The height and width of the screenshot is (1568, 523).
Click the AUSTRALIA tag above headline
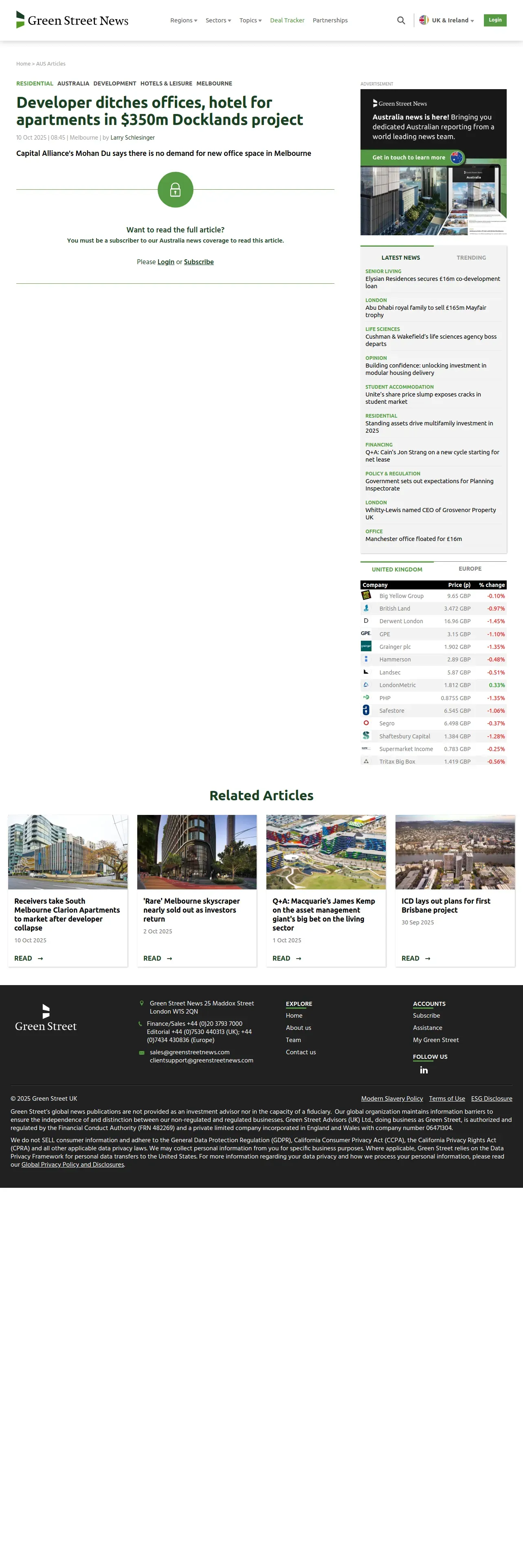(73, 83)
